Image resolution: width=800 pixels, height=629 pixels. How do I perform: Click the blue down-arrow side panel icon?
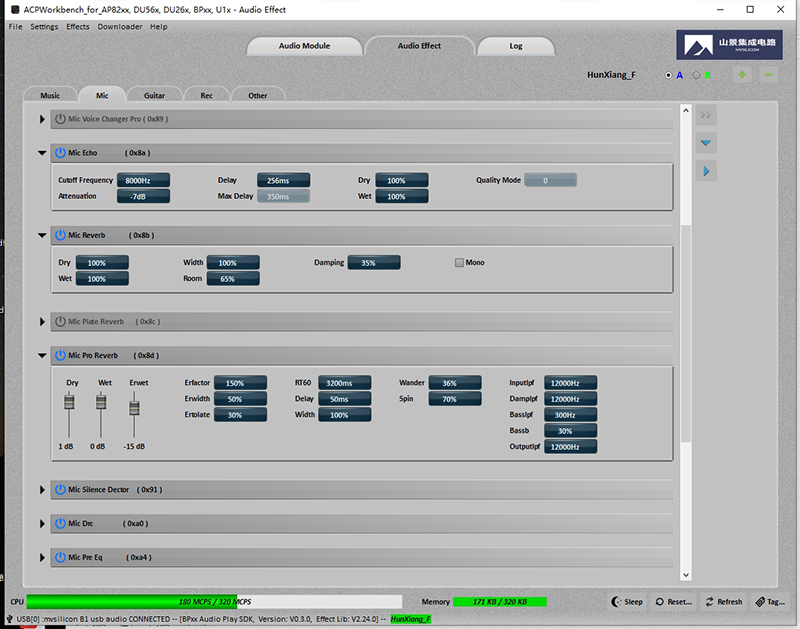(707, 143)
